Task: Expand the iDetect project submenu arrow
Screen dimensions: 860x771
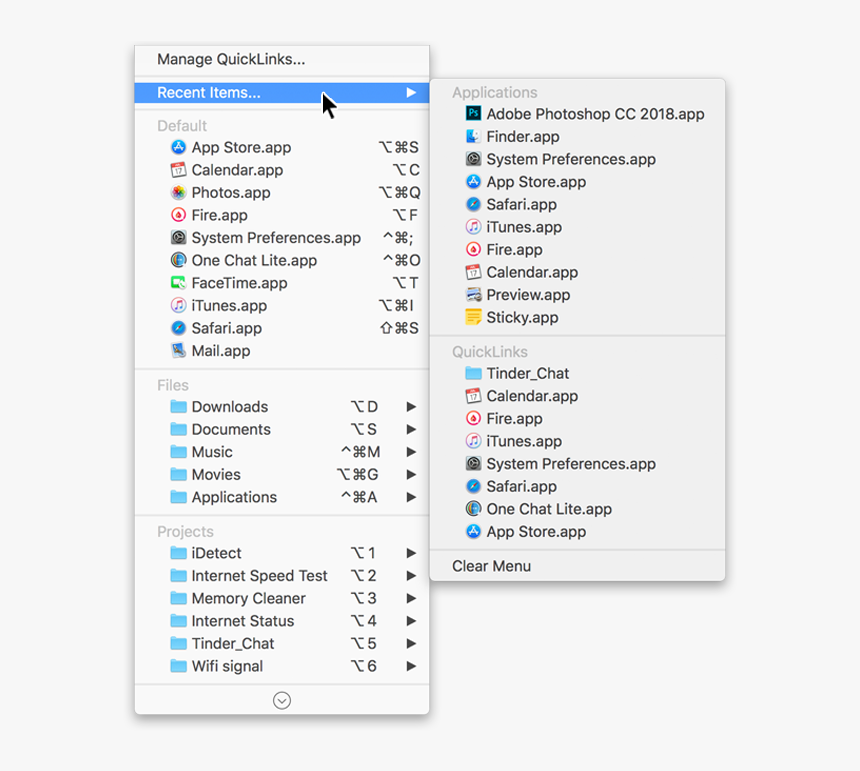Action: coord(411,553)
